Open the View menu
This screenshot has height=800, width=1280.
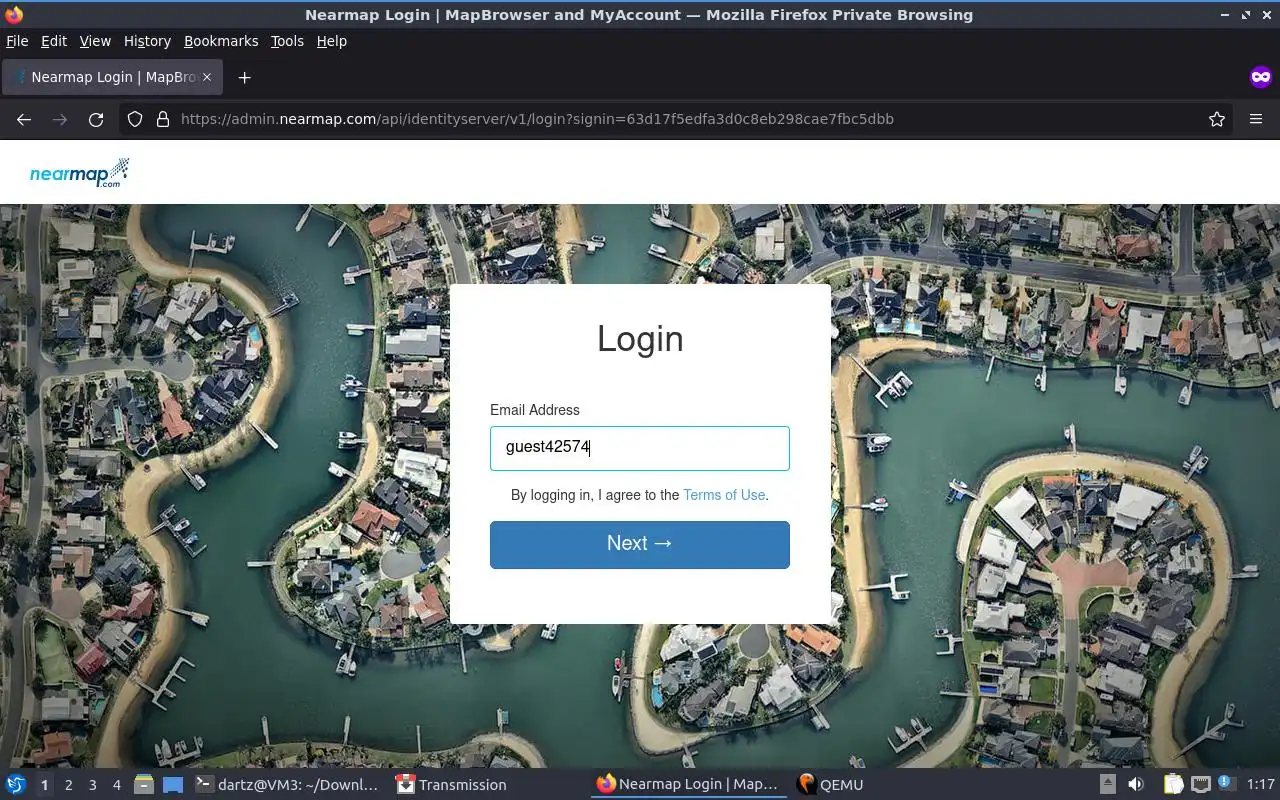(95, 41)
